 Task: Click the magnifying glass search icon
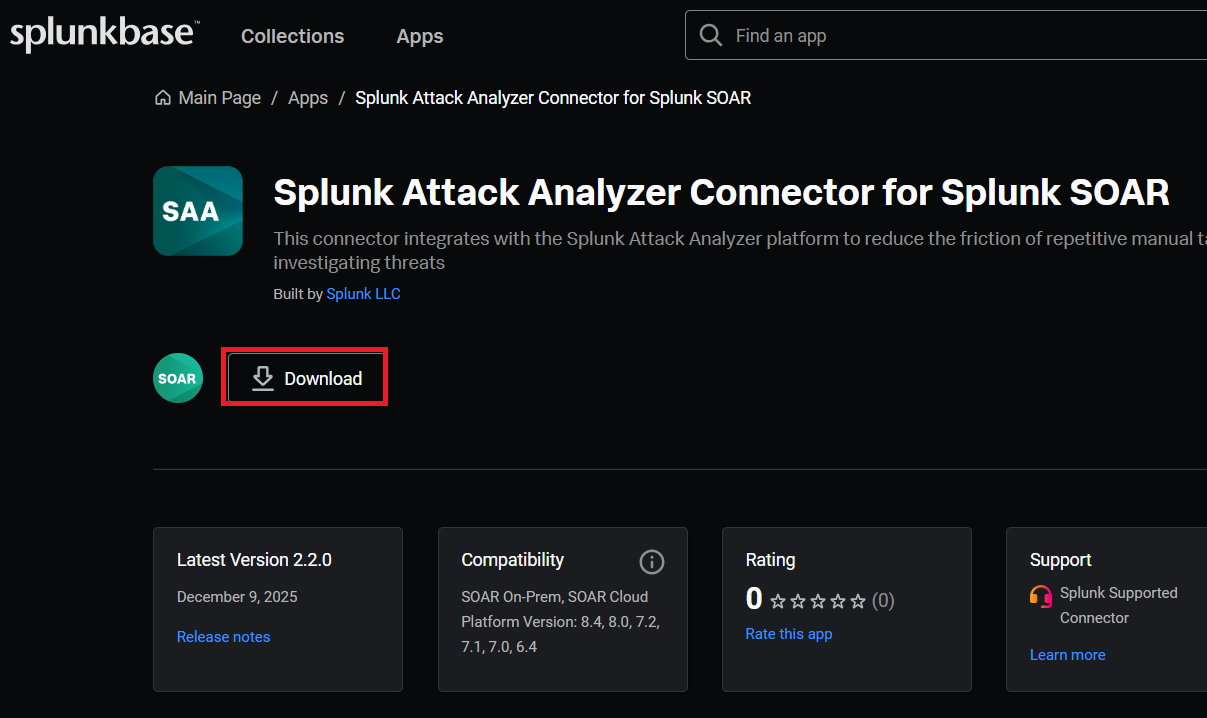711,35
